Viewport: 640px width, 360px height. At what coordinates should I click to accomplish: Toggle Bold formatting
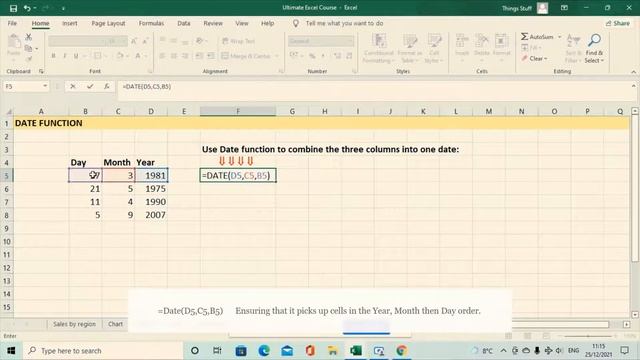click(x=53, y=56)
